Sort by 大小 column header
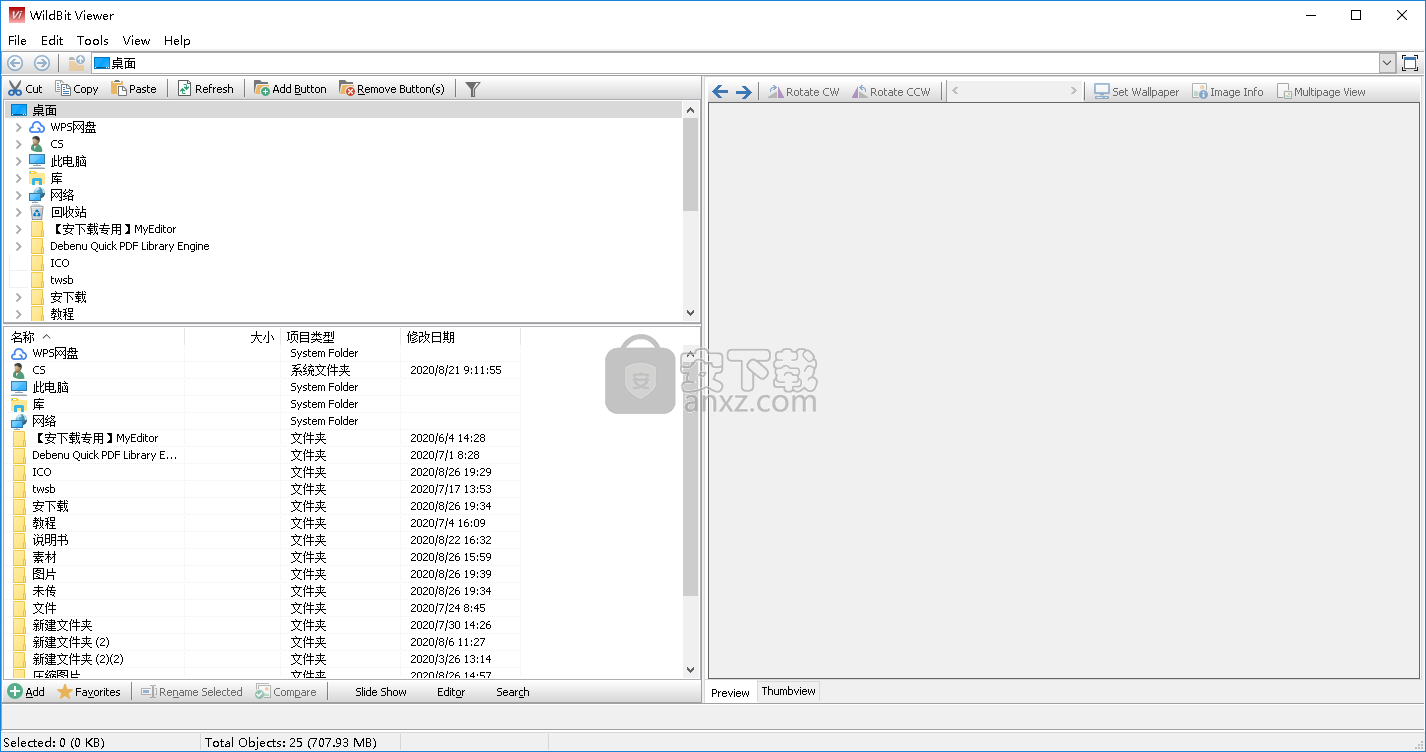This screenshot has height=752, width=1426. click(232, 337)
